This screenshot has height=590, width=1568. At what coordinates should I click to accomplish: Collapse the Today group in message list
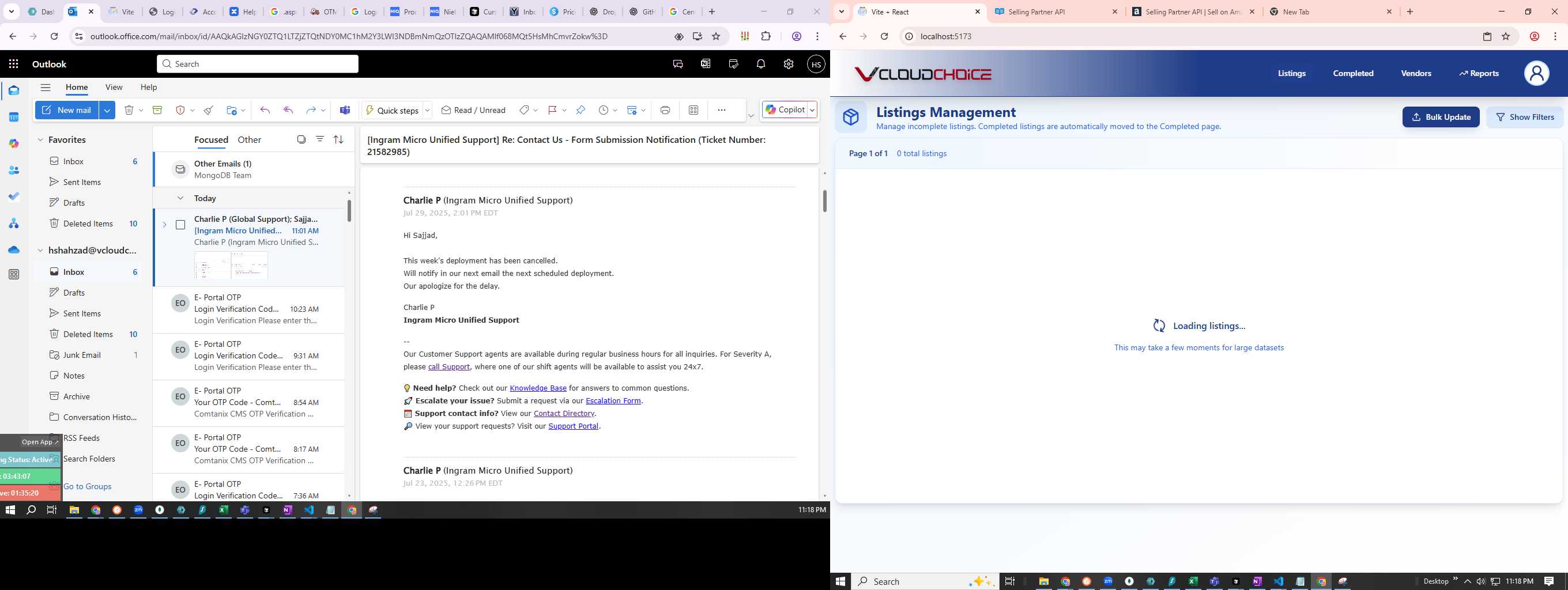[x=180, y=198]
